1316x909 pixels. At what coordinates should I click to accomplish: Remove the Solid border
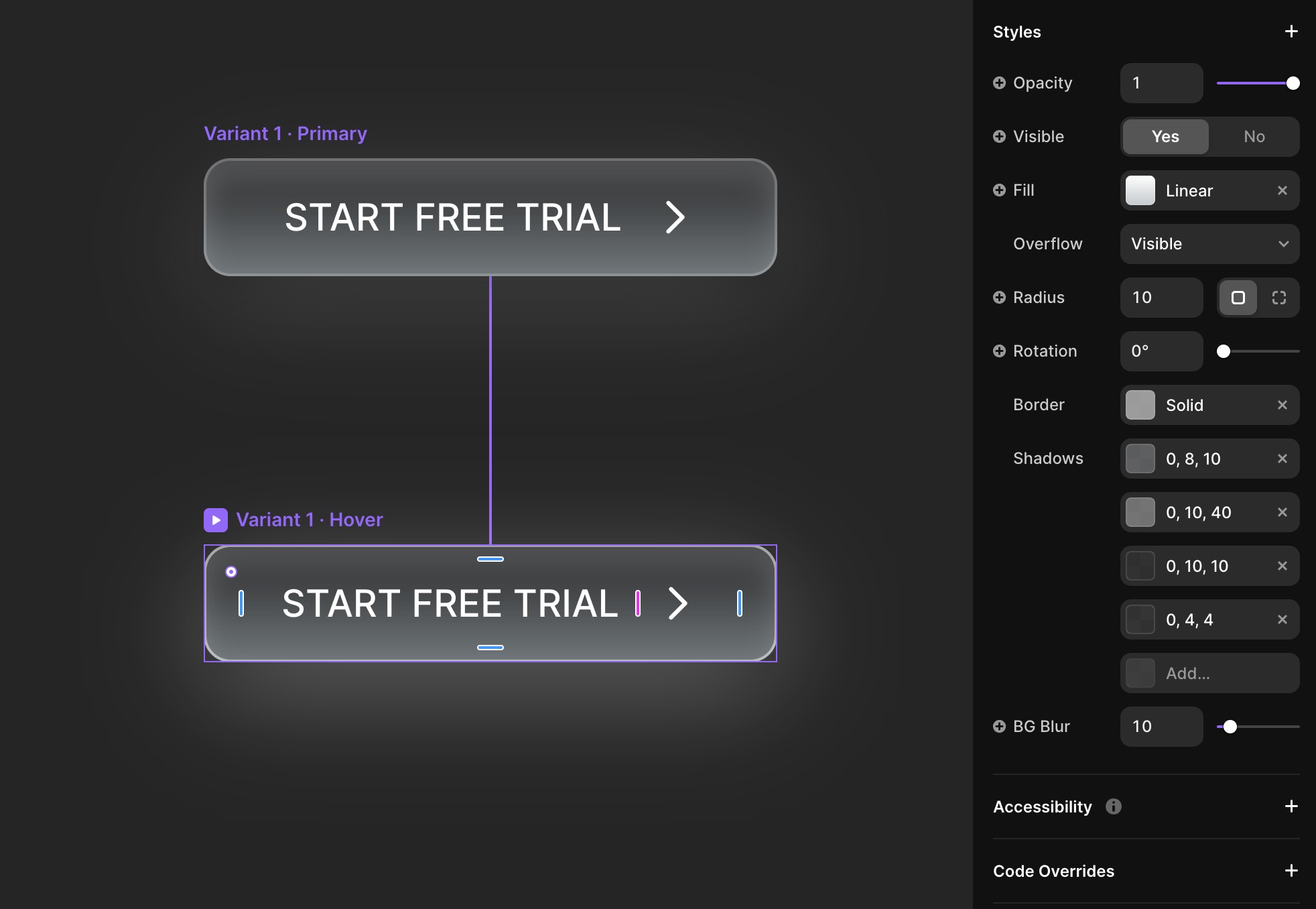click(1282, 405)
